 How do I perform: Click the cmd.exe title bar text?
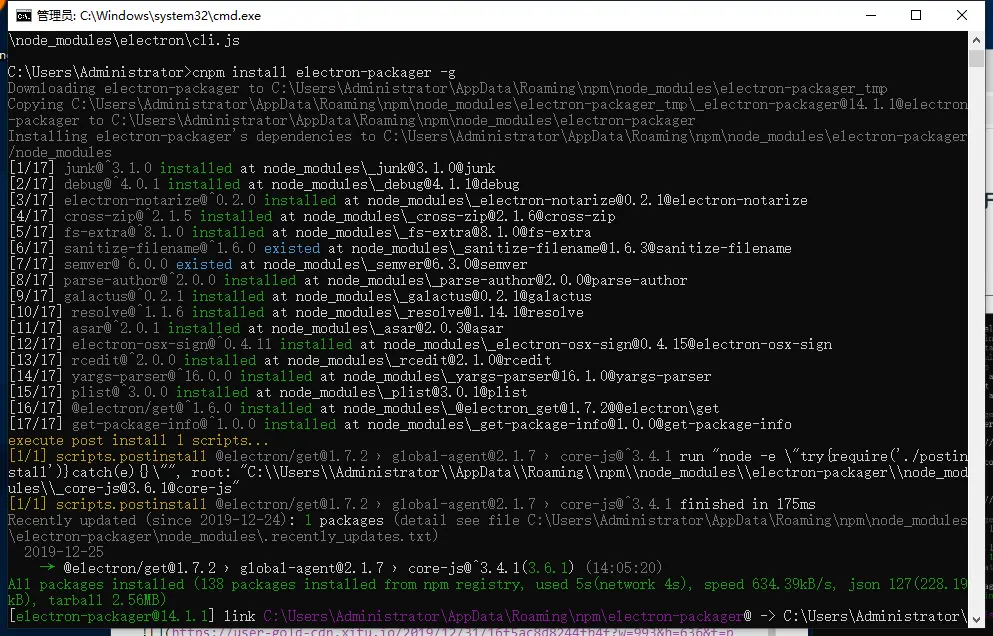point(149,16)
